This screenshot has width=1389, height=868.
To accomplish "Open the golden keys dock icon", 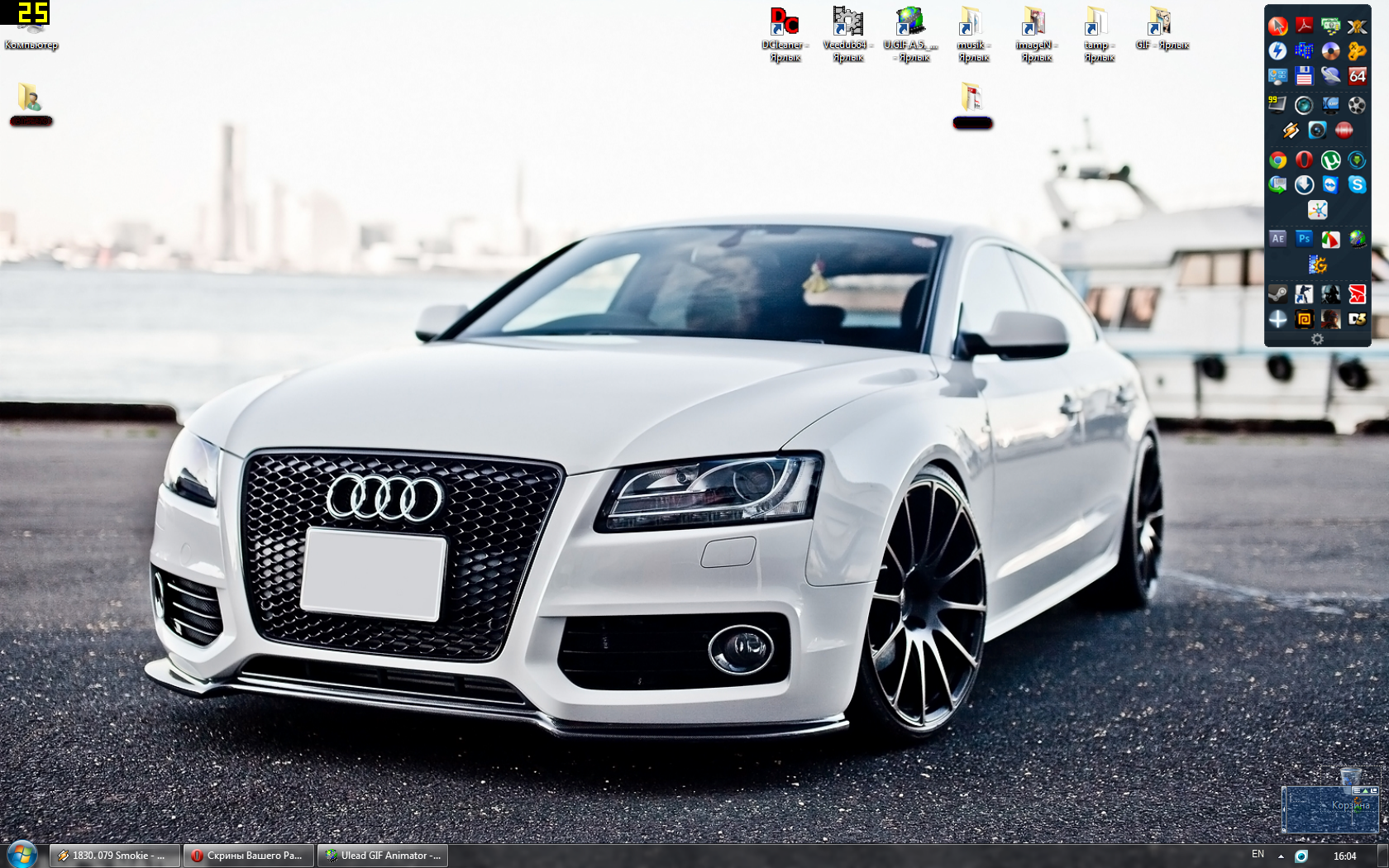I will pos(1357,51).
